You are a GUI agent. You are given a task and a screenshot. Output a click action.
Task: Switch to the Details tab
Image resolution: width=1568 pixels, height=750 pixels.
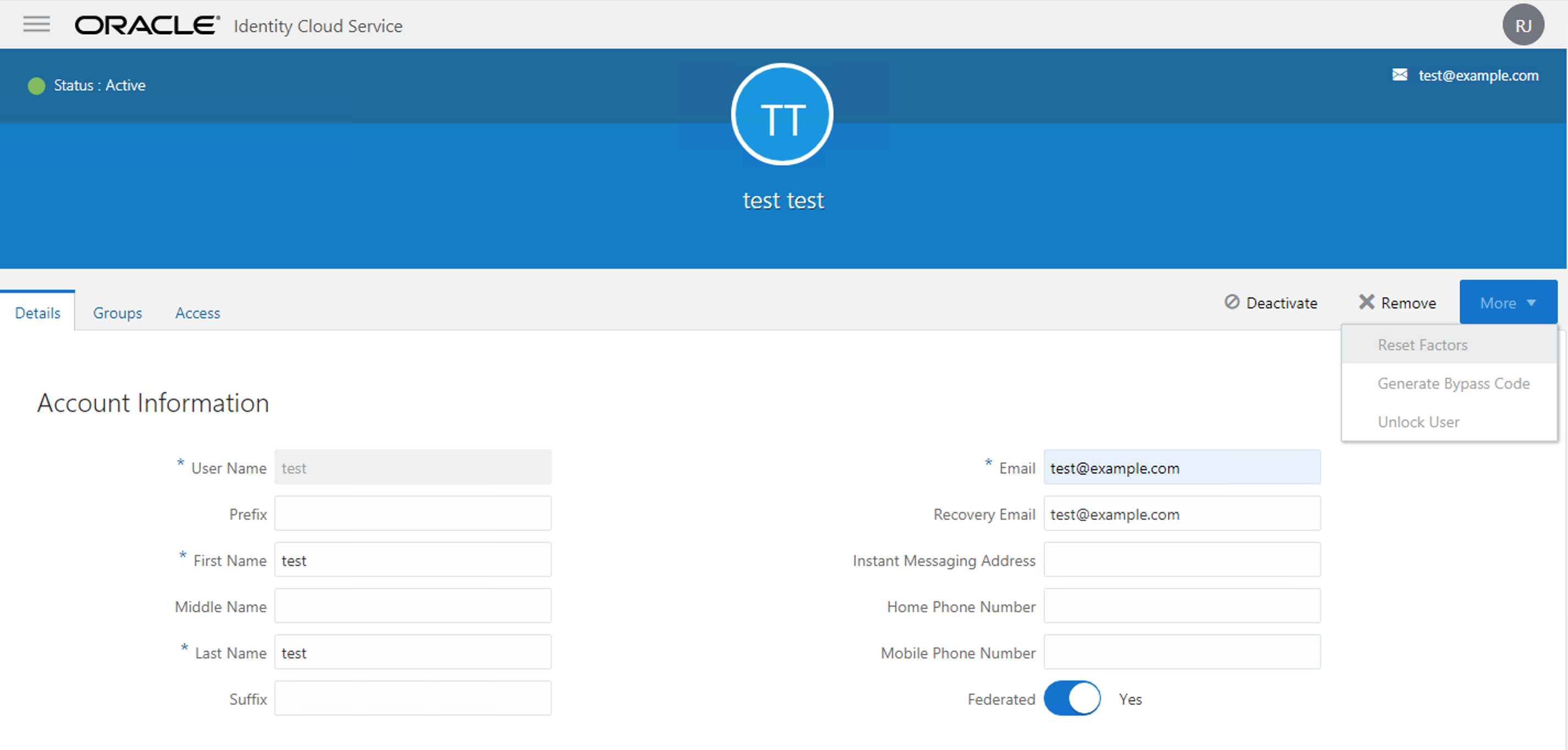(x=38, y=312)
